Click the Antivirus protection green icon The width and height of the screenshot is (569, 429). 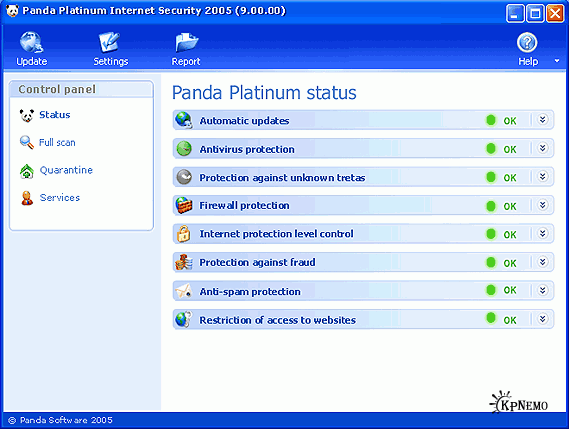pyautogui.click(x=184, y=148)
